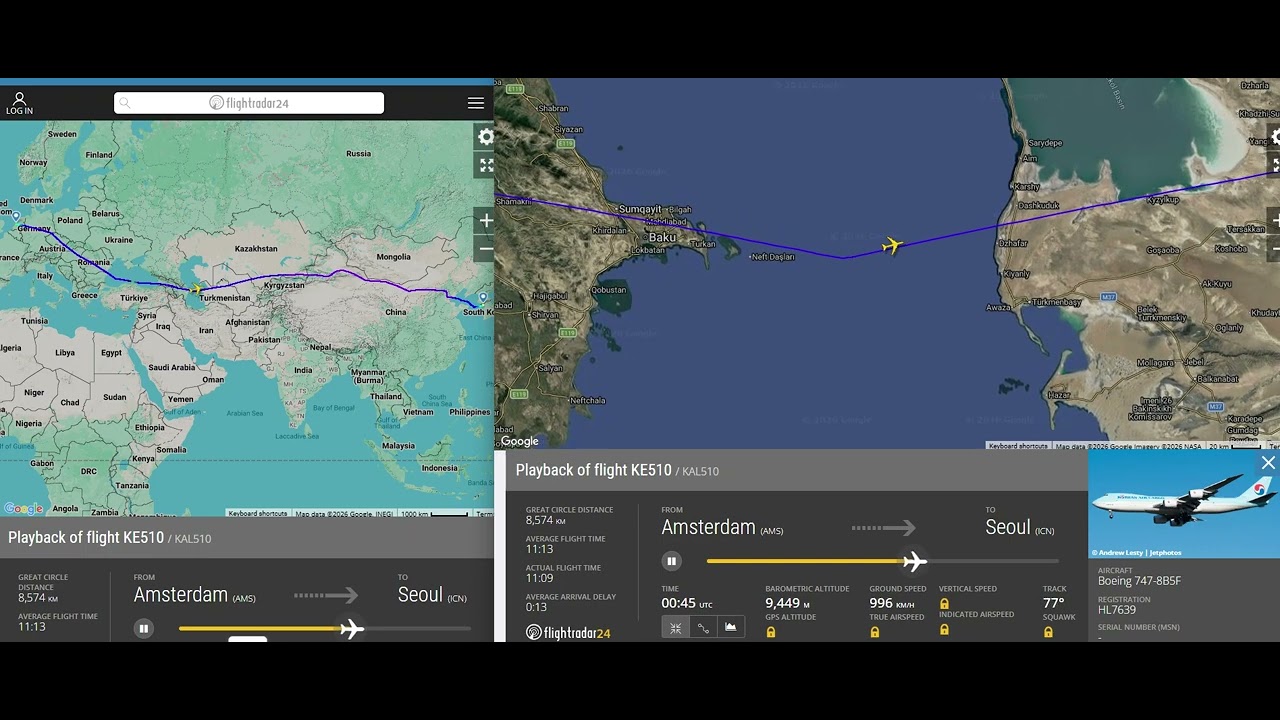Screen dimensions: 1280x720
Task: Select the Amsterdam origin pin on left map
Action: tap(16, 216)
